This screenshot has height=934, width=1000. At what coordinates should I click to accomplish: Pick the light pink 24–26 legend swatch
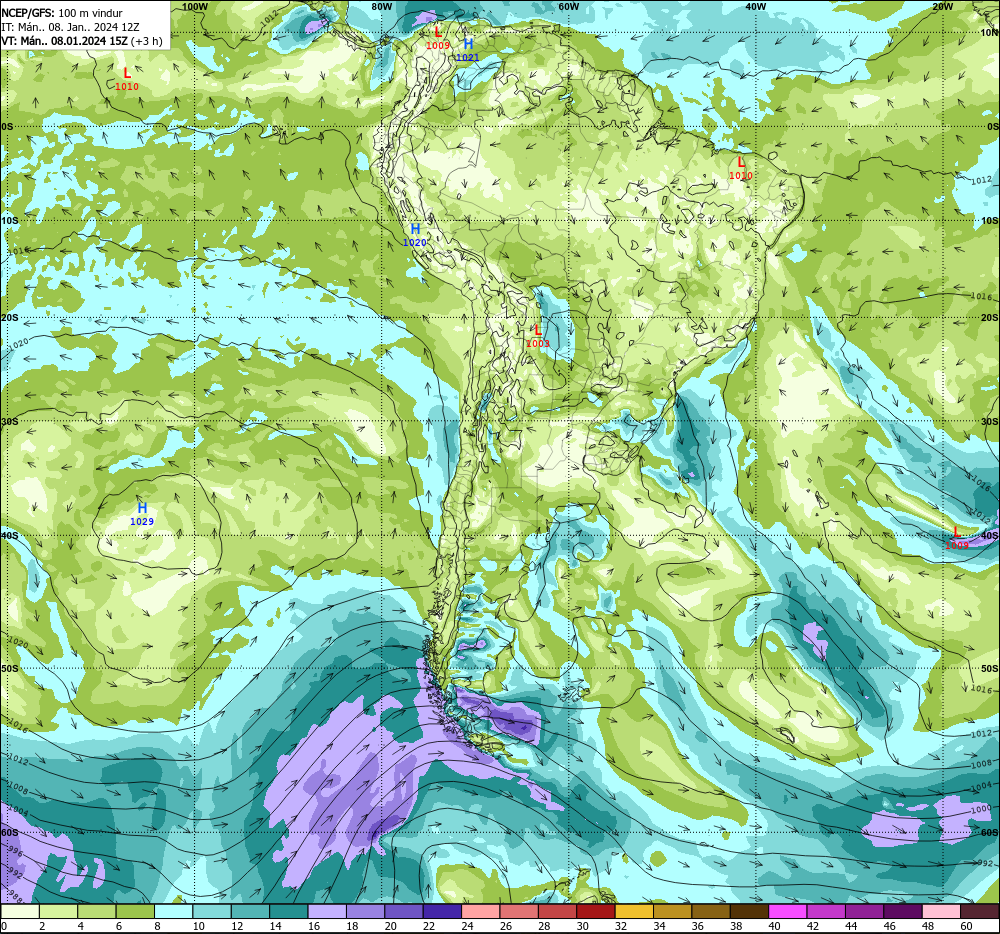(480, 911)
